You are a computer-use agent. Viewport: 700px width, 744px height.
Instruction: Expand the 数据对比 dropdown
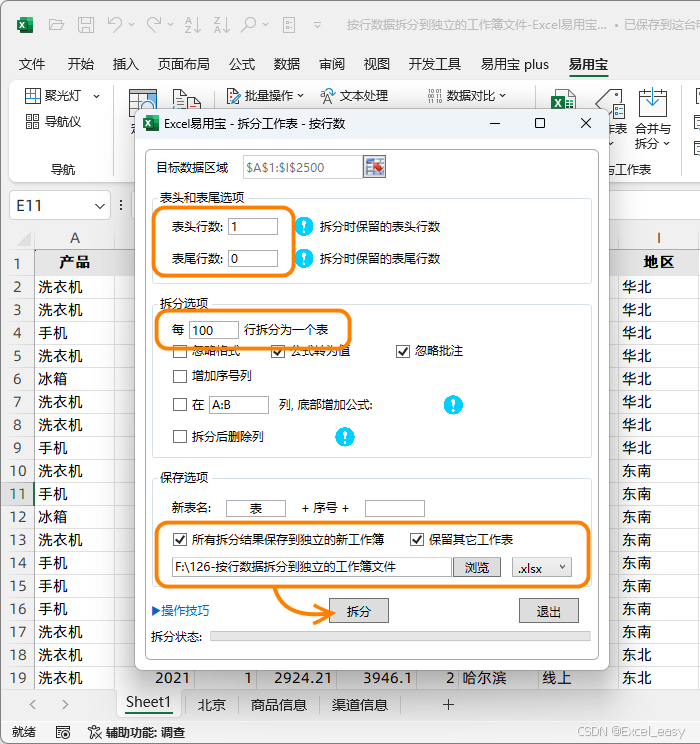503,96
